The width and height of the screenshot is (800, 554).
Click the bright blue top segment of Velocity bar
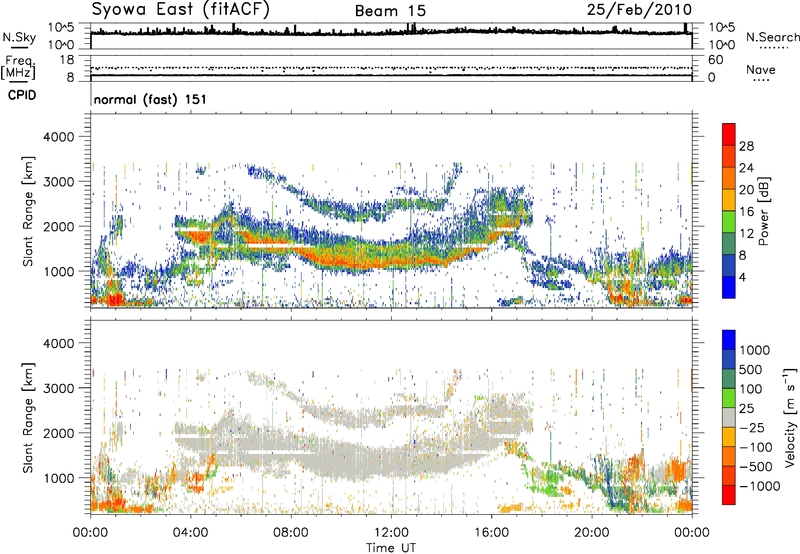(x=729, y=339)
